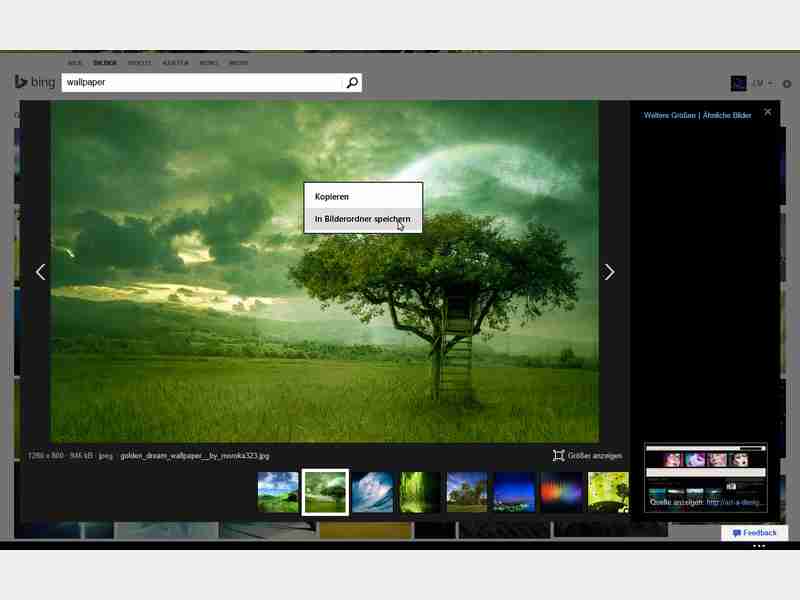The image size is (800, 600).
Task: Open the Feedback button
Action: click(755, 533)
